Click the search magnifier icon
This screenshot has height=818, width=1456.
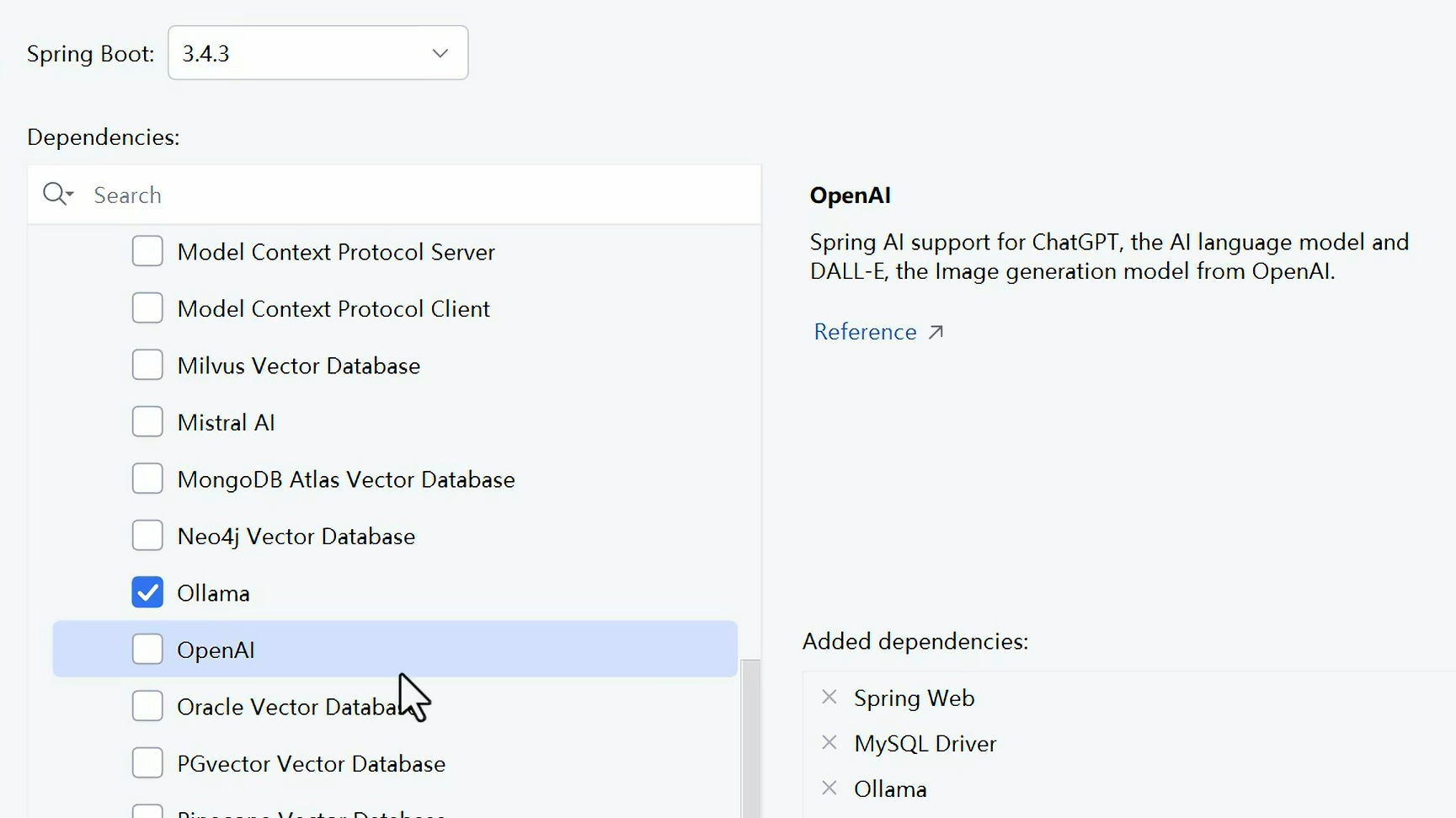pos(57,195)
